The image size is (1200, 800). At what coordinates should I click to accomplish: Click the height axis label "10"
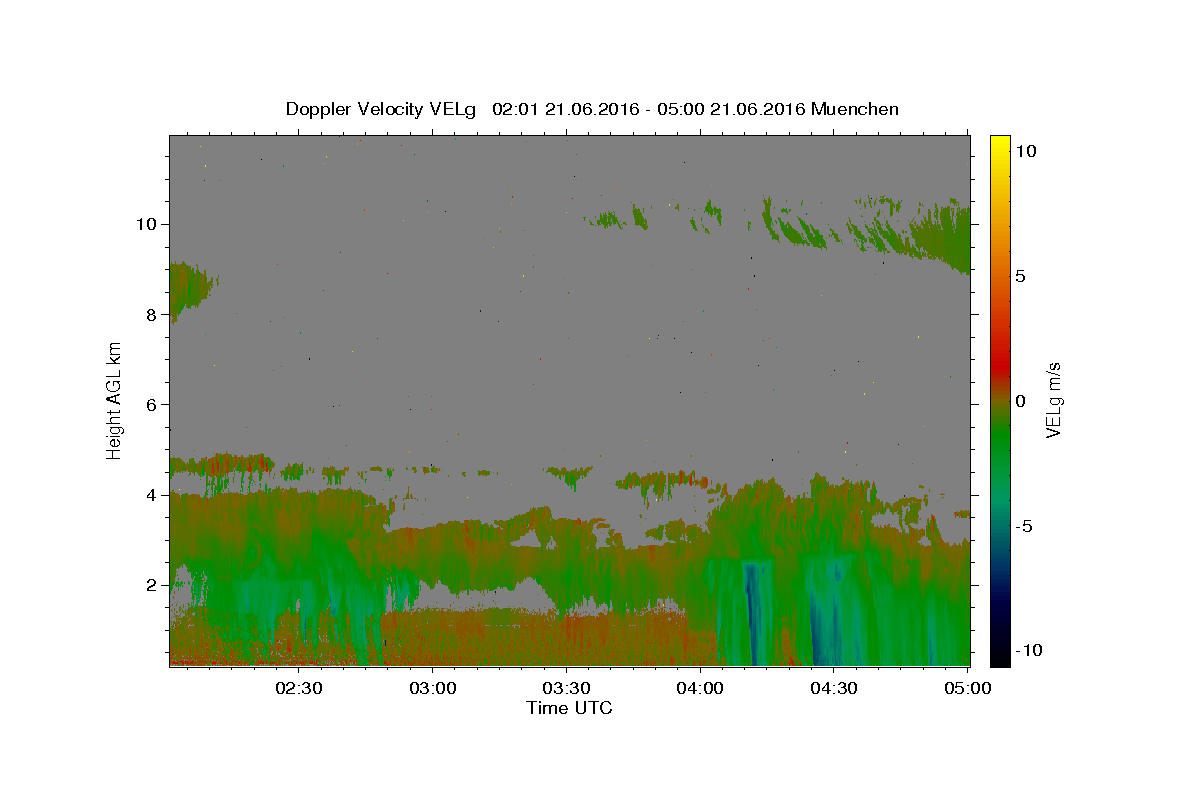146,224
